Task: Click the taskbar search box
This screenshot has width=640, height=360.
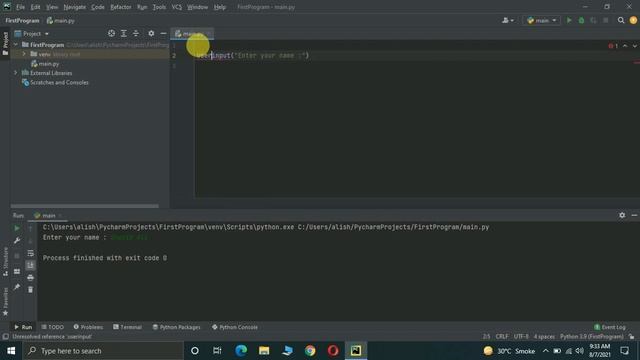Action: click(x=103, y=351)
